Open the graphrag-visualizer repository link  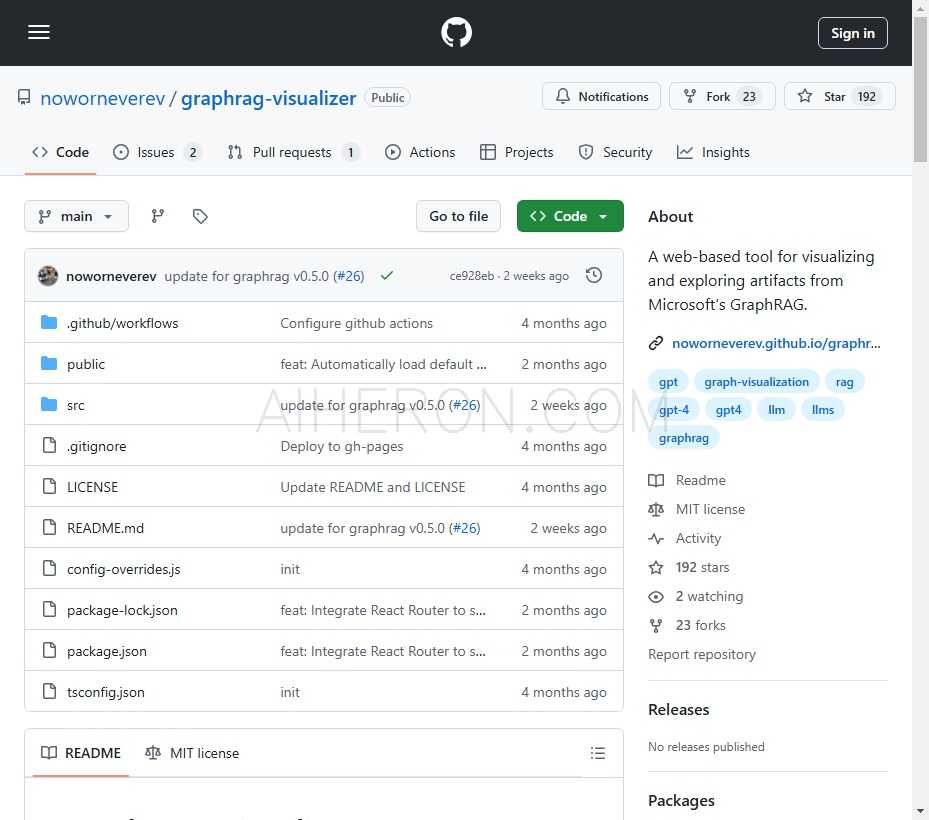(x=268, y=98)
